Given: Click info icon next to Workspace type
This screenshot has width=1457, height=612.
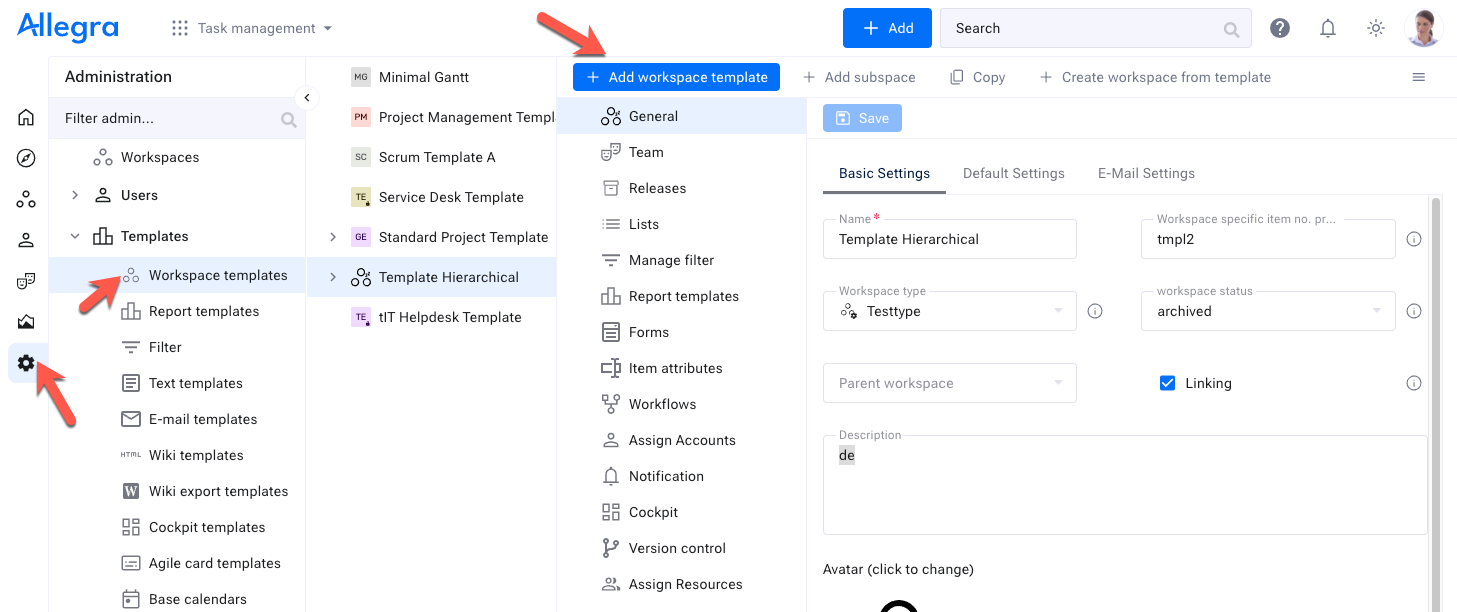Looking at the screenshot, I should 1095,311.
